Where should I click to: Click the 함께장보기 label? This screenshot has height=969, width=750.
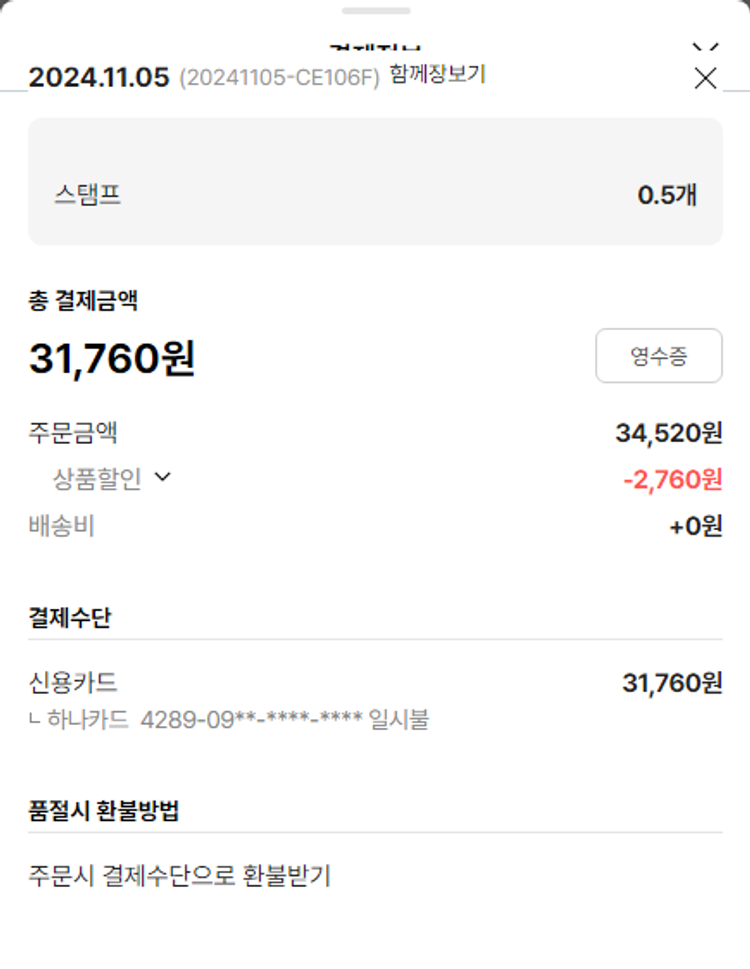tap(437, 74)
